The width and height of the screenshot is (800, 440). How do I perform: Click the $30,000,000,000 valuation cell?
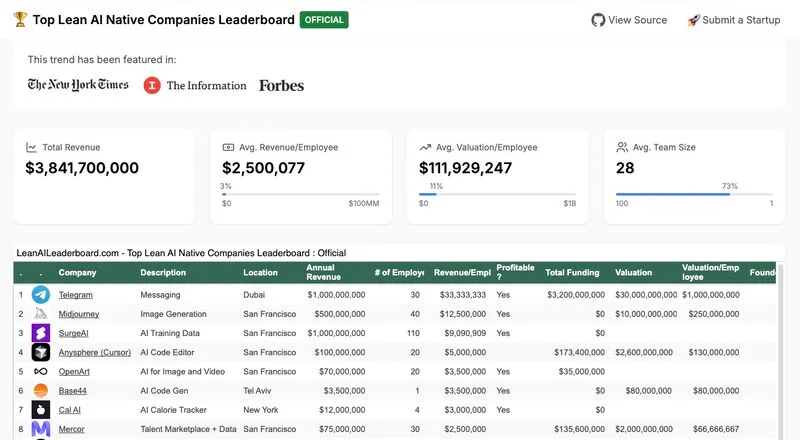(x=646, y=295)
